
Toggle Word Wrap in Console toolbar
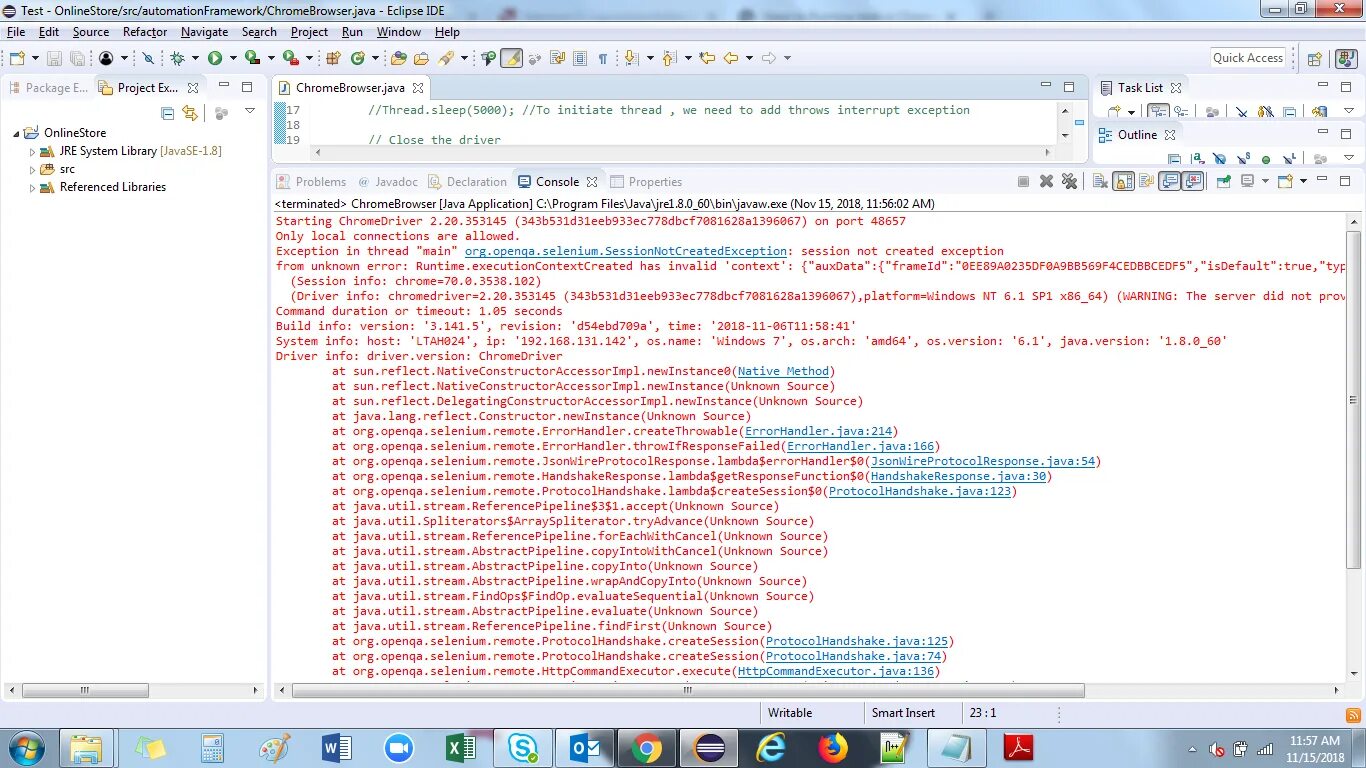1147,181
